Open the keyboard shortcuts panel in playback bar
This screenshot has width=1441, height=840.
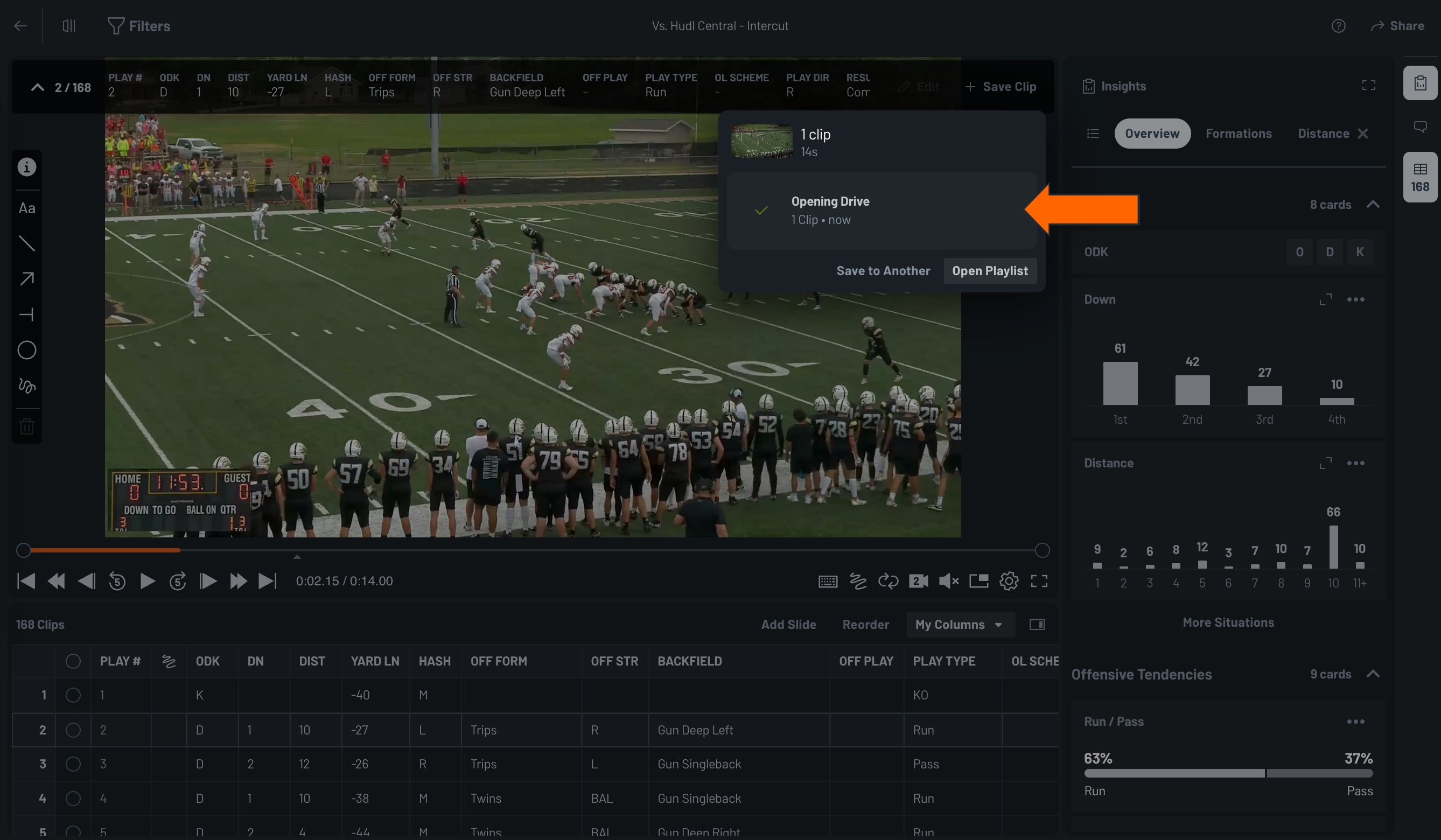click(x=828, y=580)
